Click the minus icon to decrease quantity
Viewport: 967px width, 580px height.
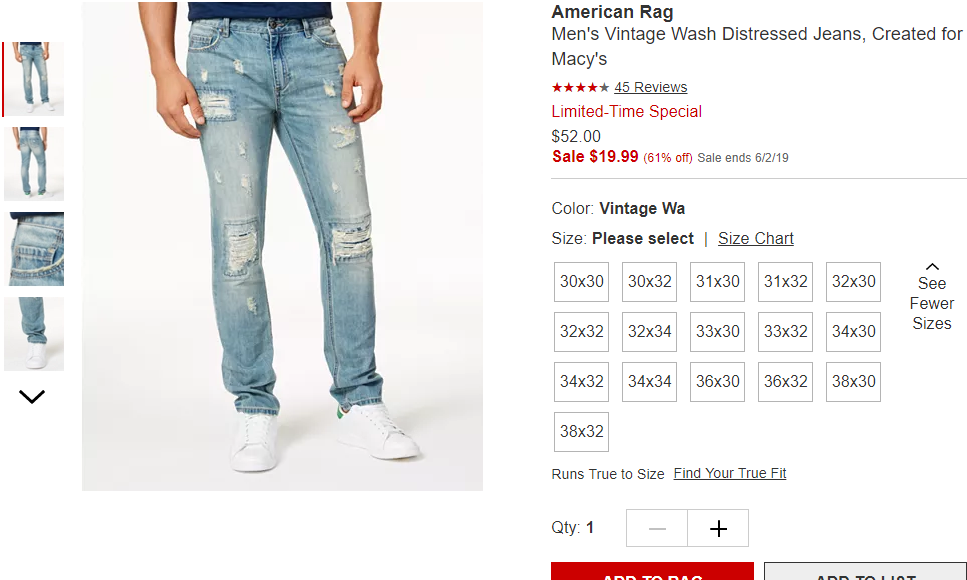[x=657, y=528]
